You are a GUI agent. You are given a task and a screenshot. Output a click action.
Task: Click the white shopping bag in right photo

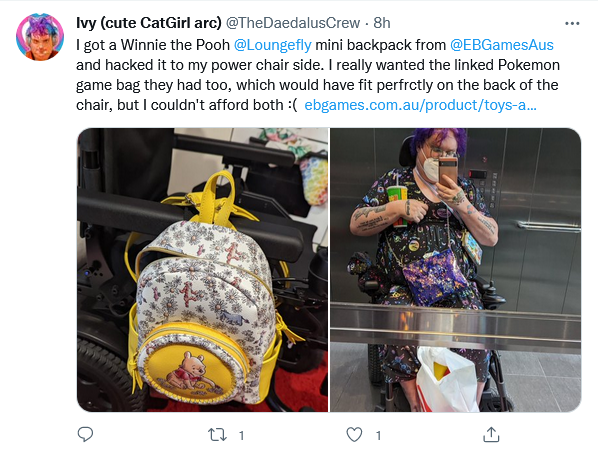(x=447, y=379)
